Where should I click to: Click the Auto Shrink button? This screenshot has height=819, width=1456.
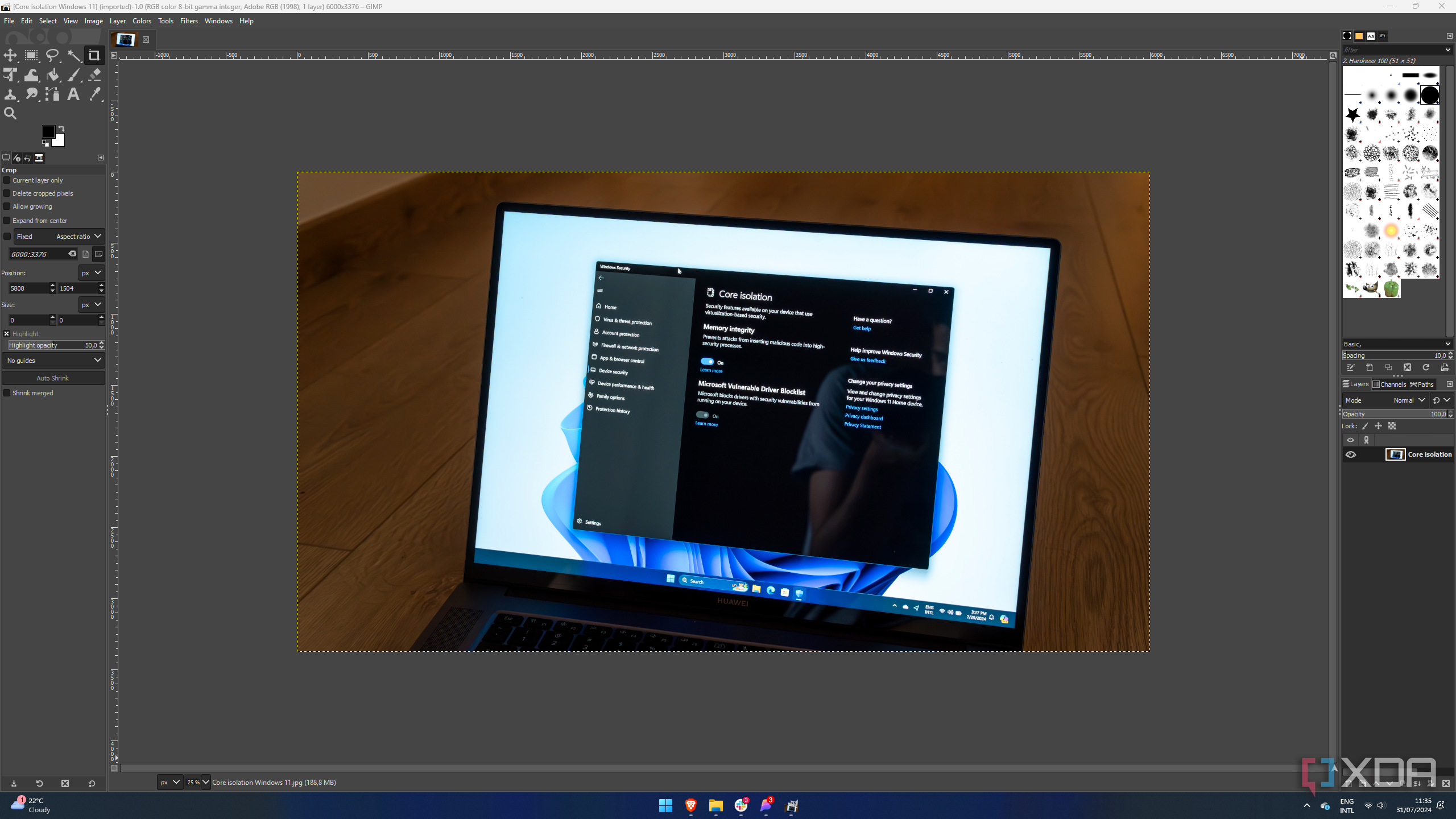pyautogui.click(x=53, y=378)
